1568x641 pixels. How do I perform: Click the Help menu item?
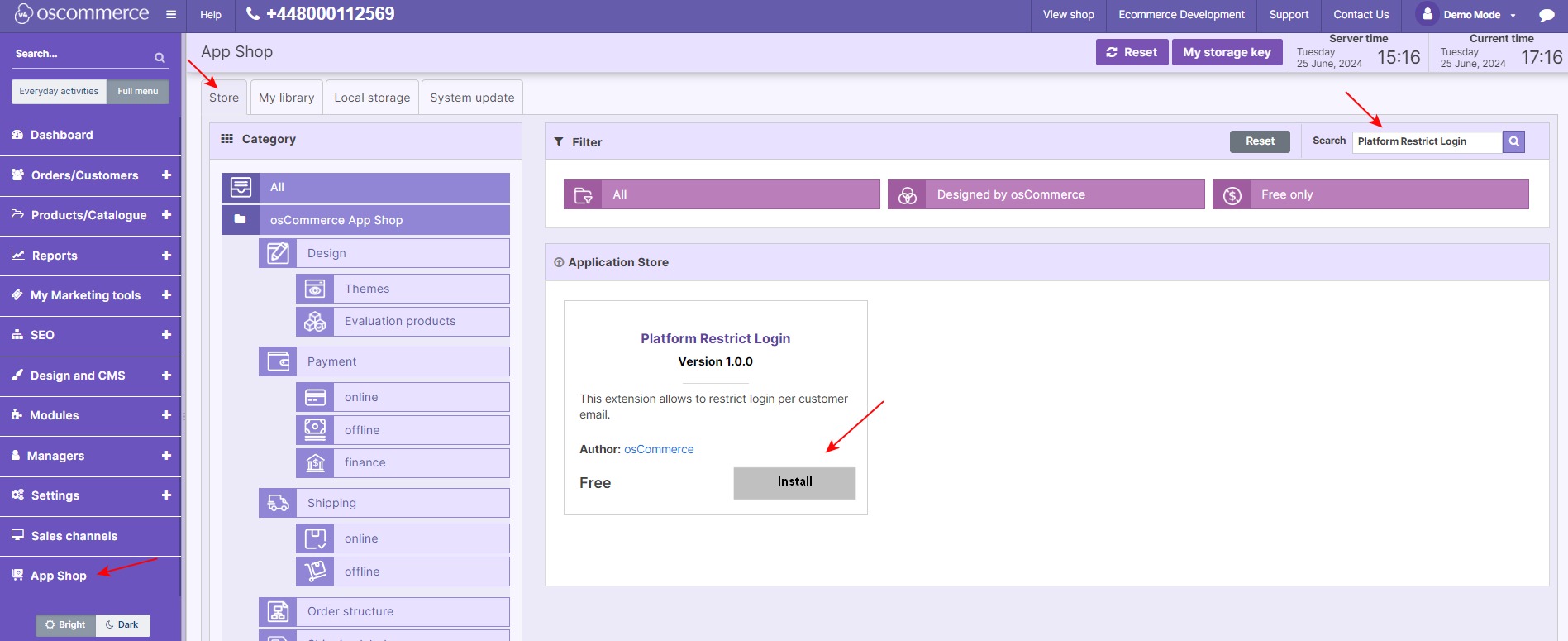point(211,15)
